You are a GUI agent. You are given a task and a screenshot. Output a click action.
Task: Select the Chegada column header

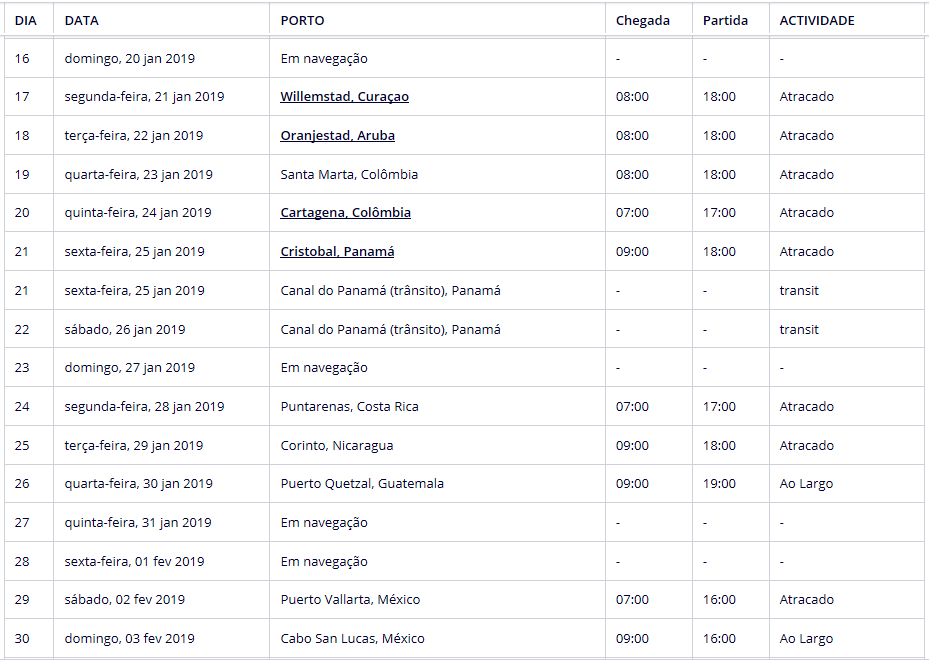coord(642,20)
